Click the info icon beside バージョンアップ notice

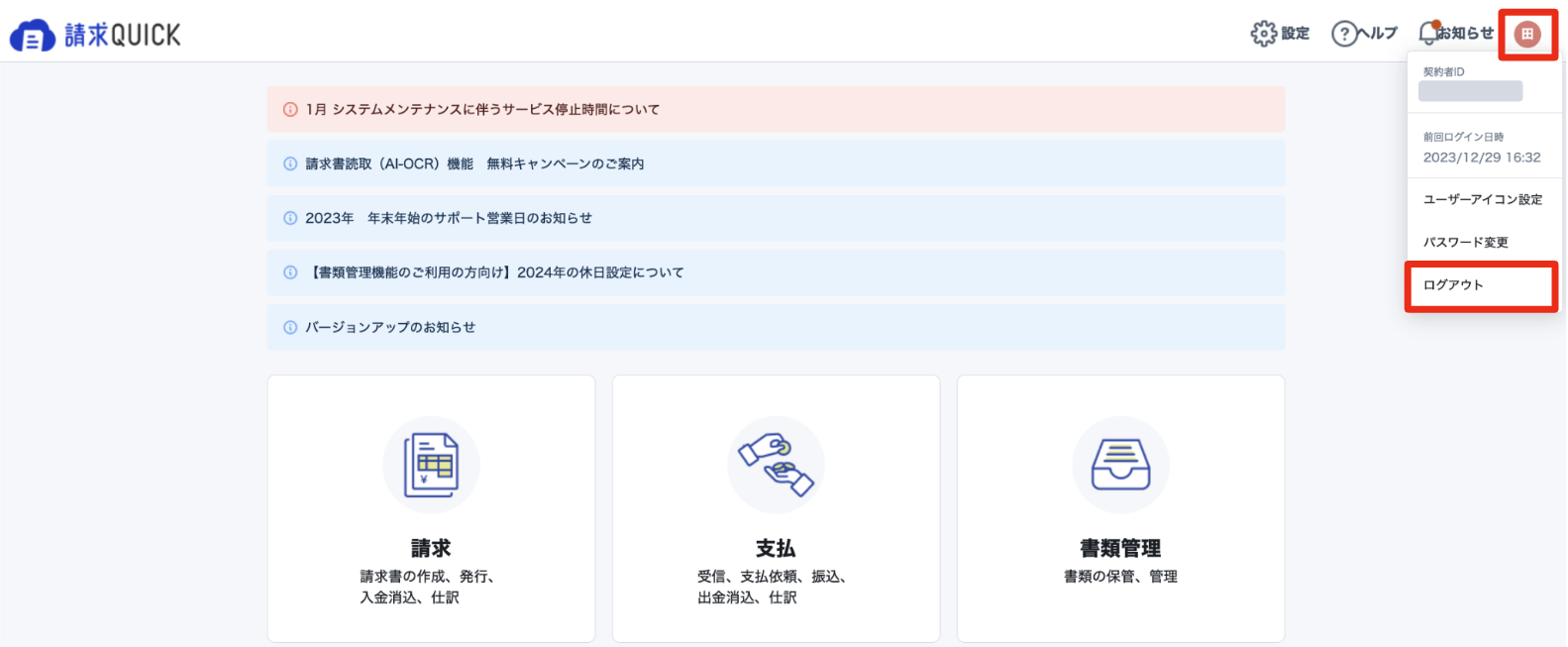(290, 327)
